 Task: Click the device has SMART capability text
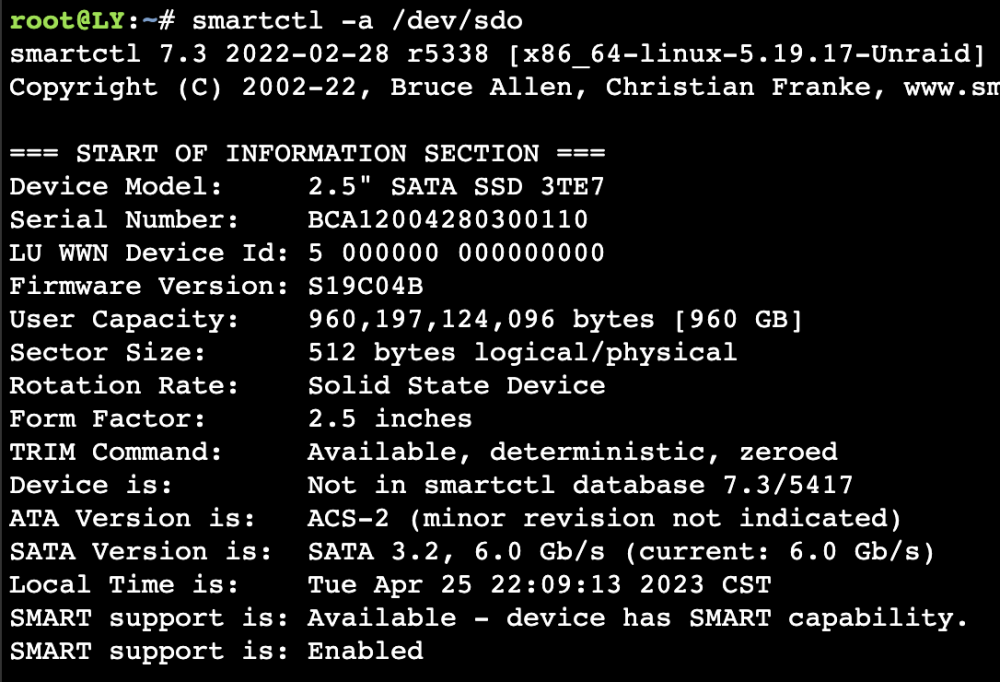click(x=737, y=618)
